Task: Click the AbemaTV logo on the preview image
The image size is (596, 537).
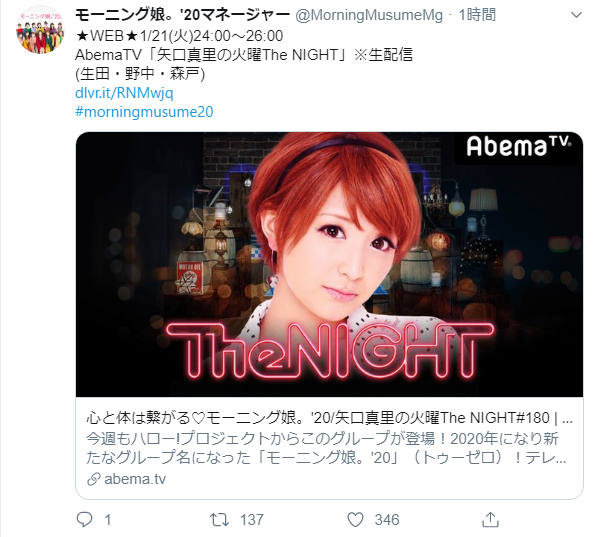Action: pyautogui.click(x=518, y=146)
